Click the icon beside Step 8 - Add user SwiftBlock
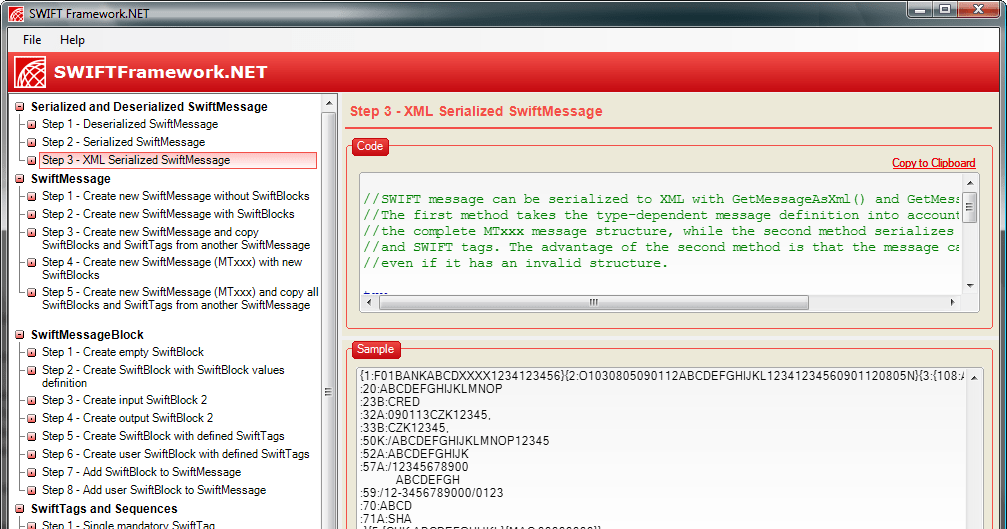 (x=31, y=490)
